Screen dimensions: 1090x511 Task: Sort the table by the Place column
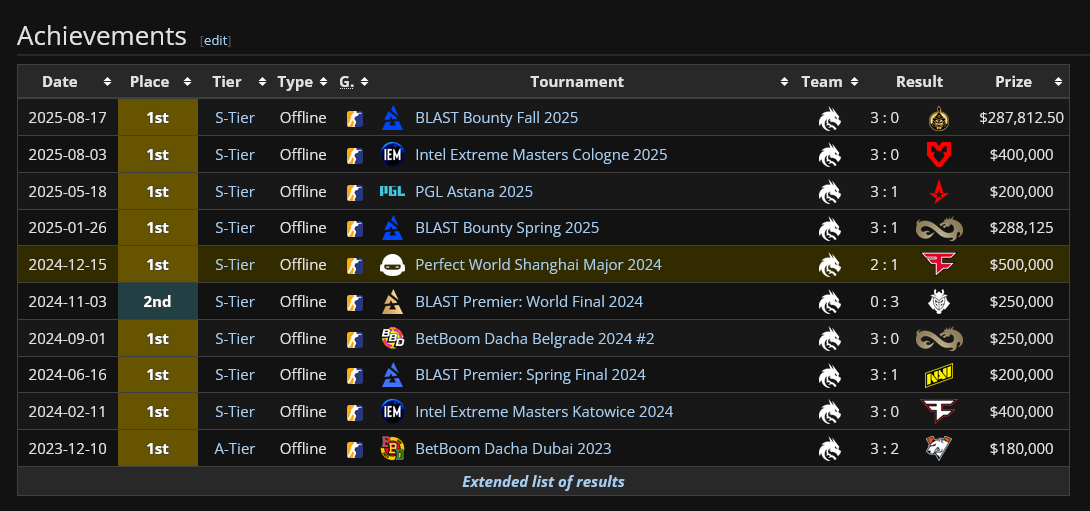pyautogui.click(x=157, y=82)
